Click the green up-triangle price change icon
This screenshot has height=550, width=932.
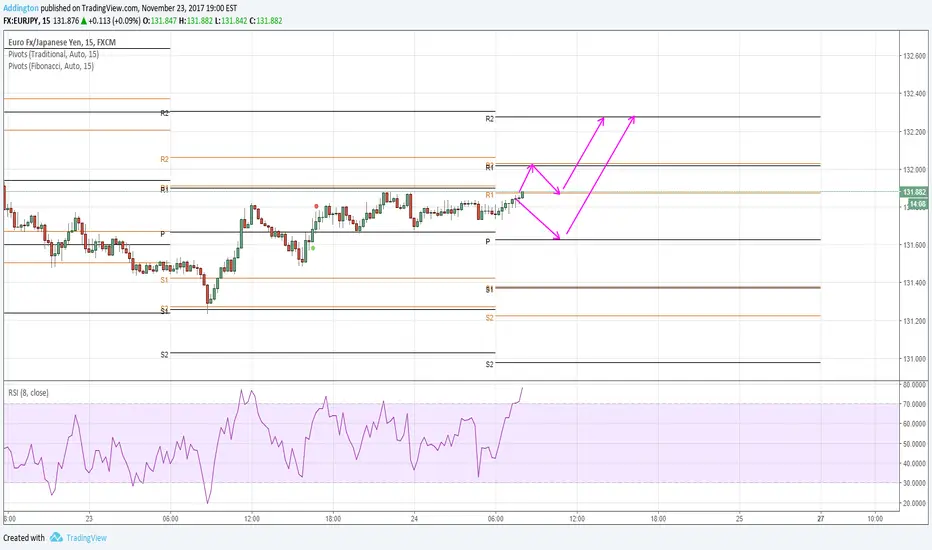point(84,21)
